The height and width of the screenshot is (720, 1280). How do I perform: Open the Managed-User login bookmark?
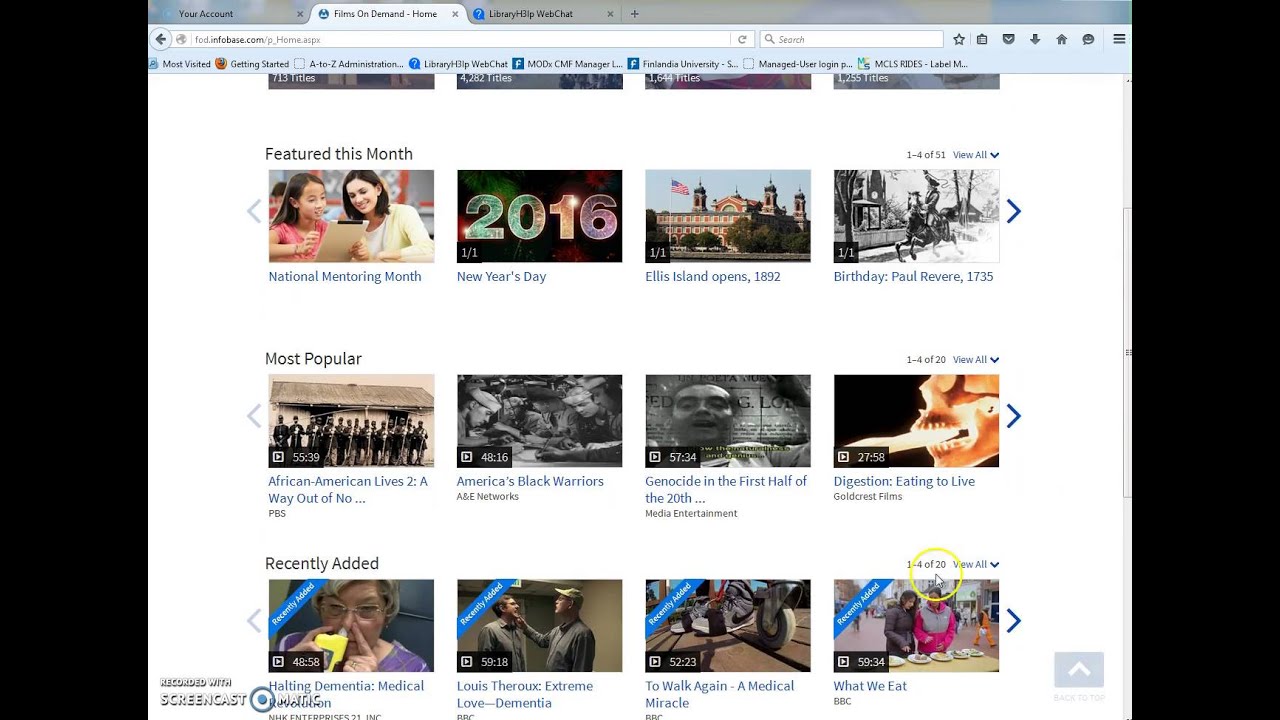click(x=797, y=64)
